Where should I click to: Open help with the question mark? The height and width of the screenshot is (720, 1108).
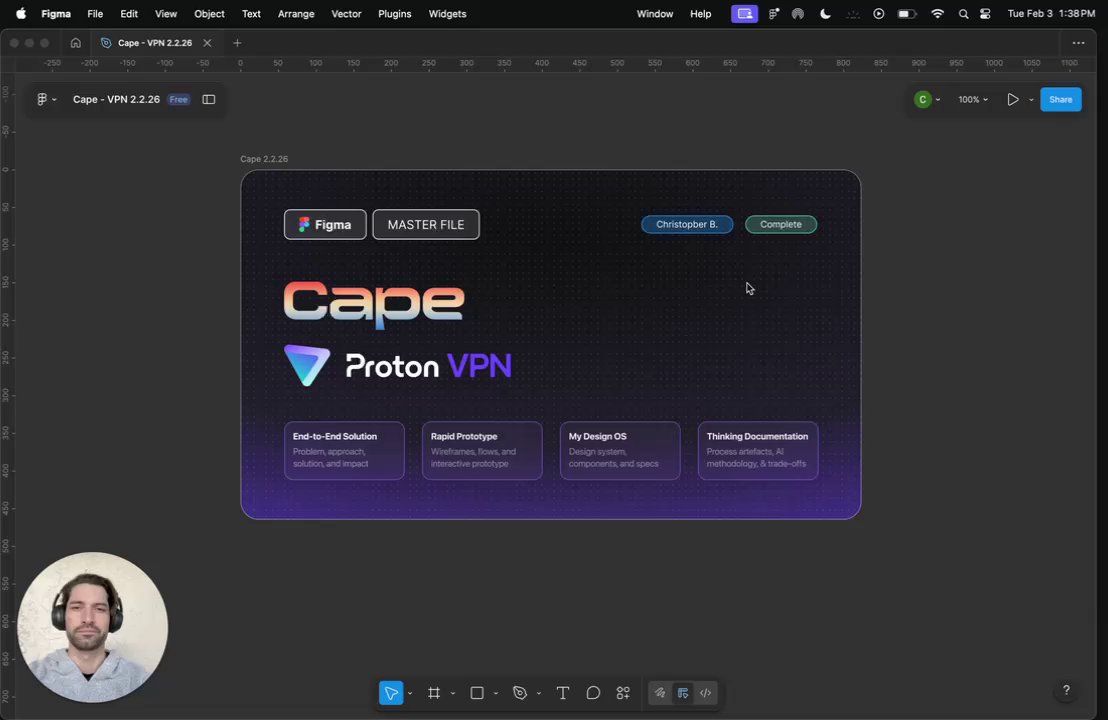[1066, 690]
